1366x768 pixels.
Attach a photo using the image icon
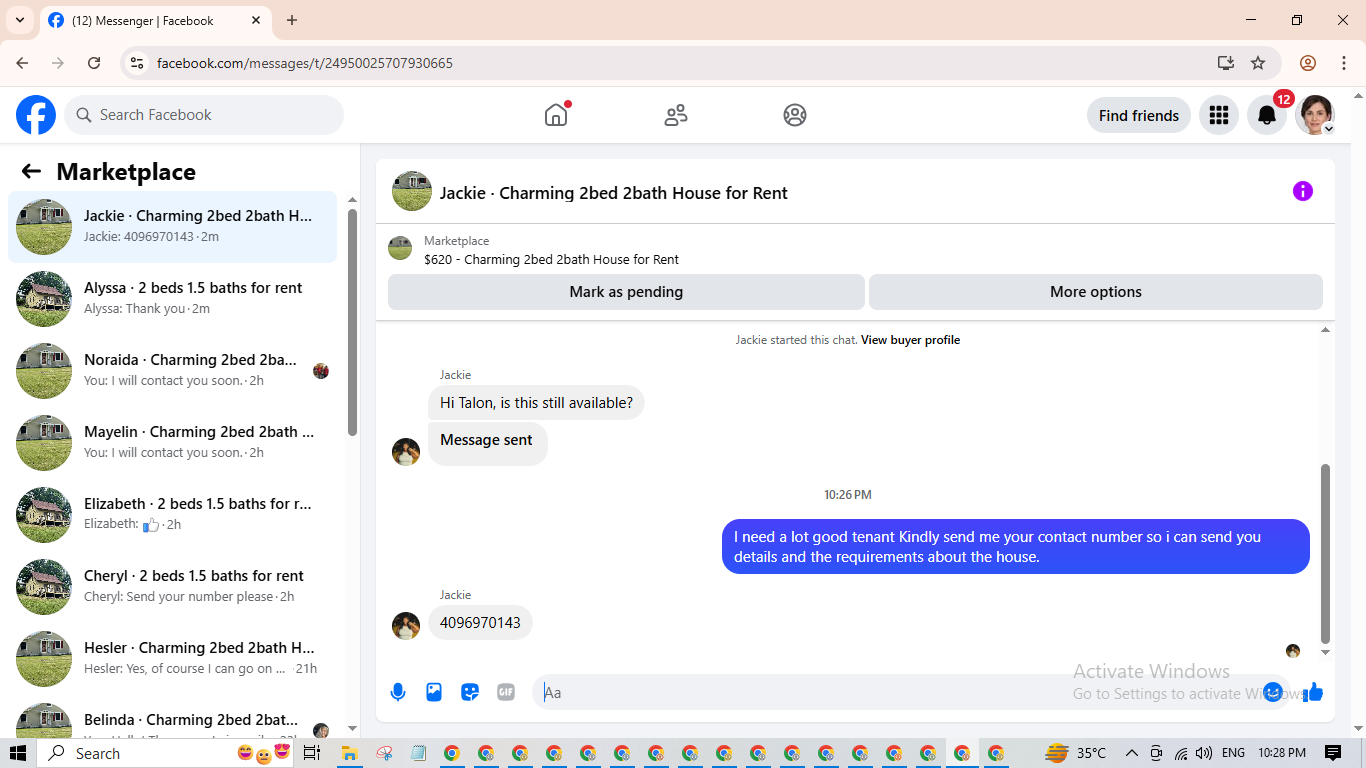(434, 692)
